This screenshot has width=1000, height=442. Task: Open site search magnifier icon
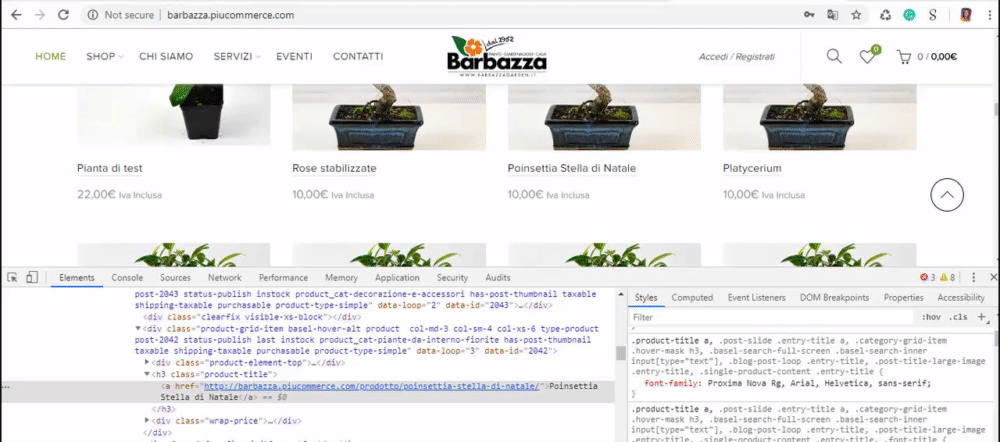[x=834, y=56]
